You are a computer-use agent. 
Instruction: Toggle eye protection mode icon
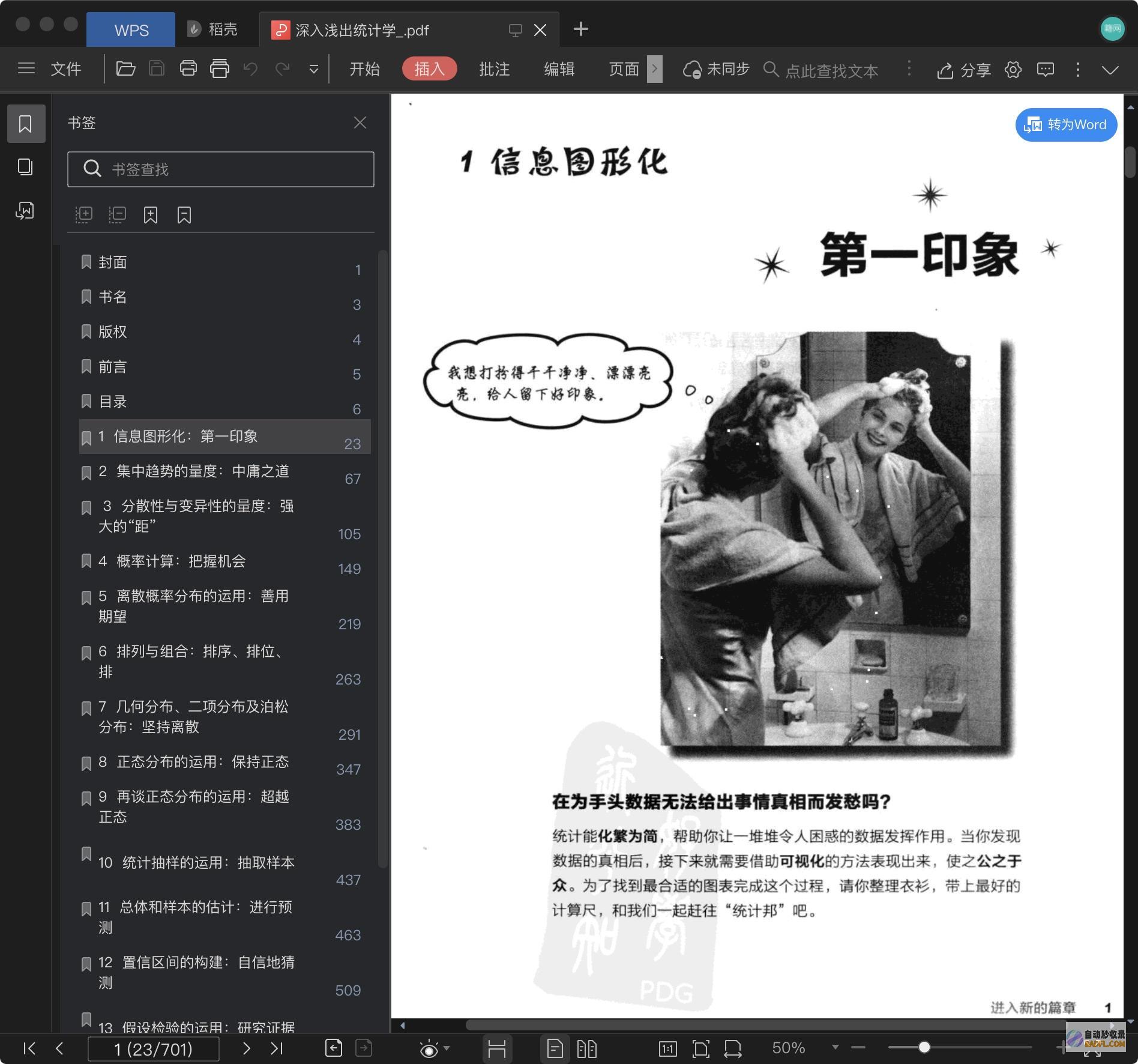pos(429,1049)
